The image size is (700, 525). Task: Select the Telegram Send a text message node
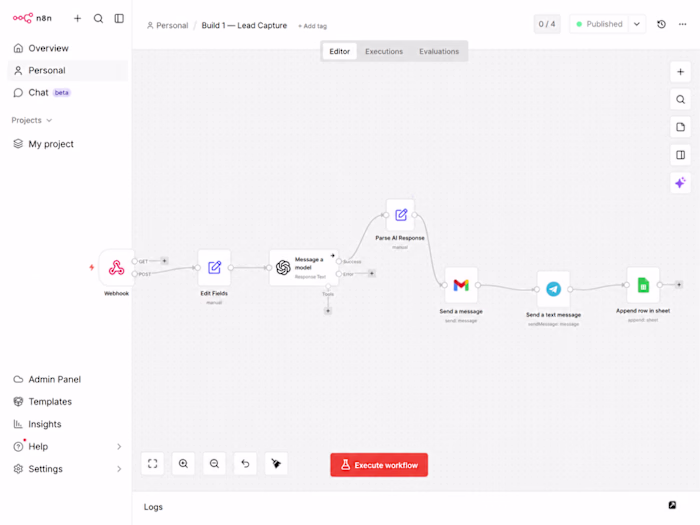point(554,289)
